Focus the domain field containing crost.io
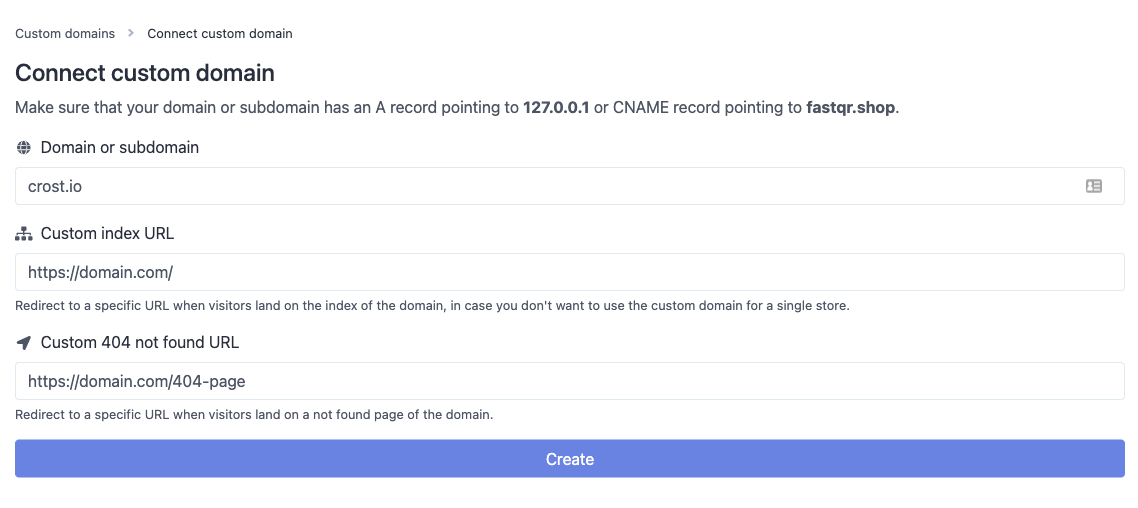This screenshot has height=508, width=1138. coord(570,187)
